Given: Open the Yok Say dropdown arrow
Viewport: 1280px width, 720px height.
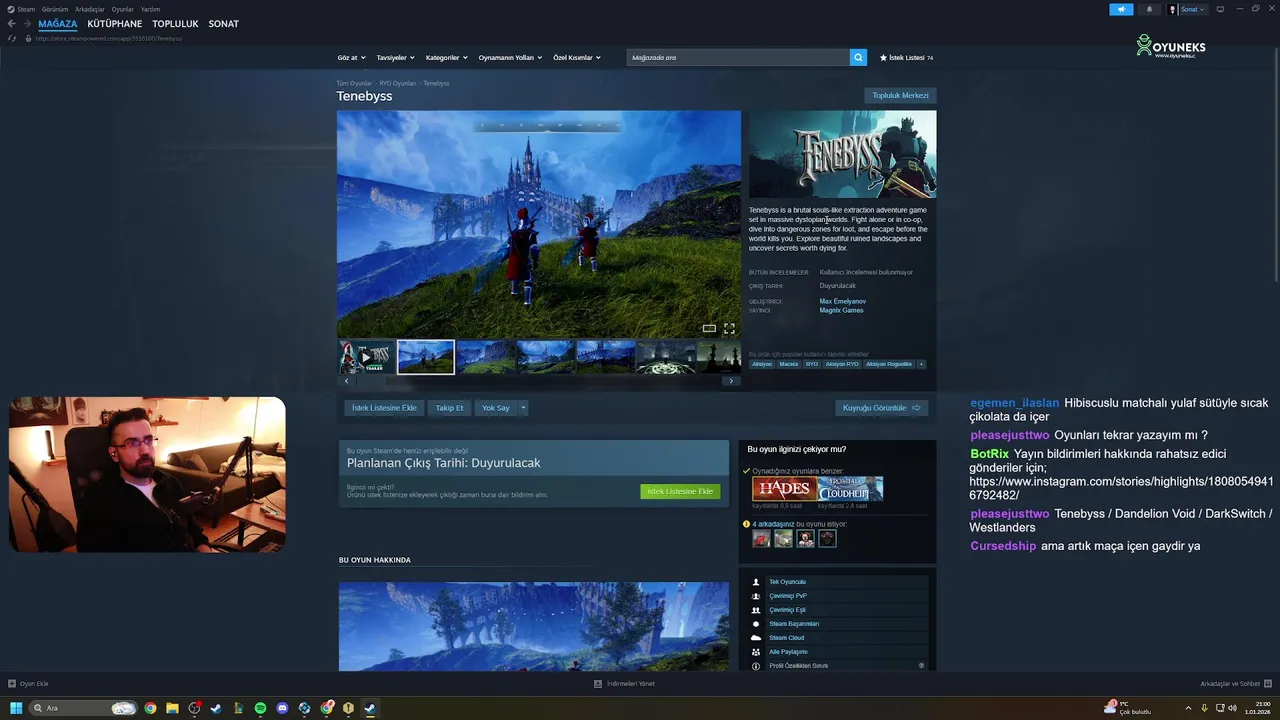Looking at the screenshot, I should click(x=523, y=408).
